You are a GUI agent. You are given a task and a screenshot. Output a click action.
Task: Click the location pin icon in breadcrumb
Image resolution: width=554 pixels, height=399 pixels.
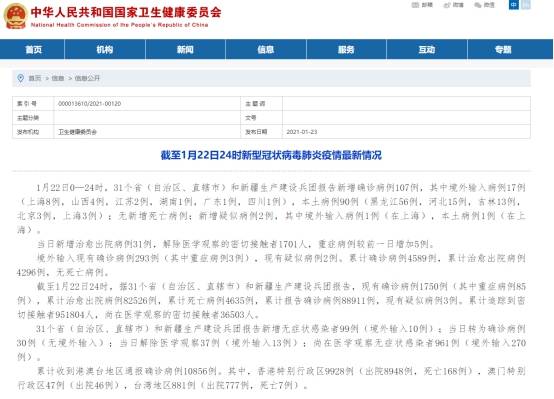coord(21,78)
